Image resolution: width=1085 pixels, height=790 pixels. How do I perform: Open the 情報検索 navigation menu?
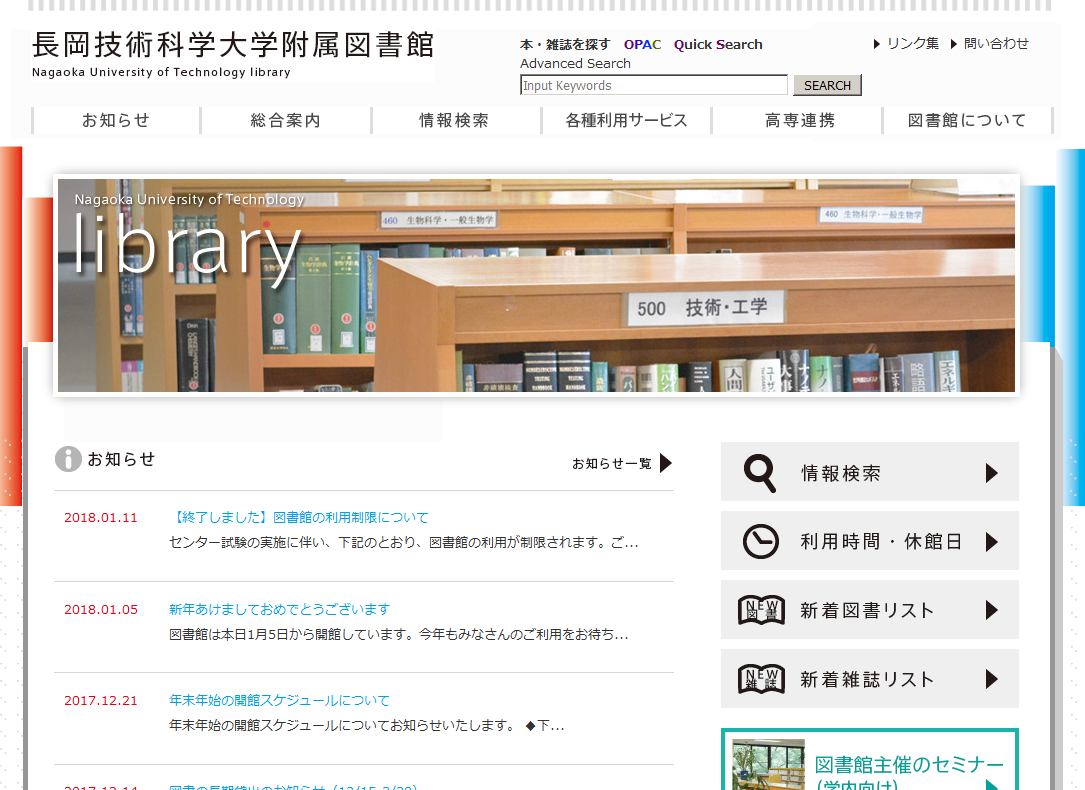tap(455, 120)
